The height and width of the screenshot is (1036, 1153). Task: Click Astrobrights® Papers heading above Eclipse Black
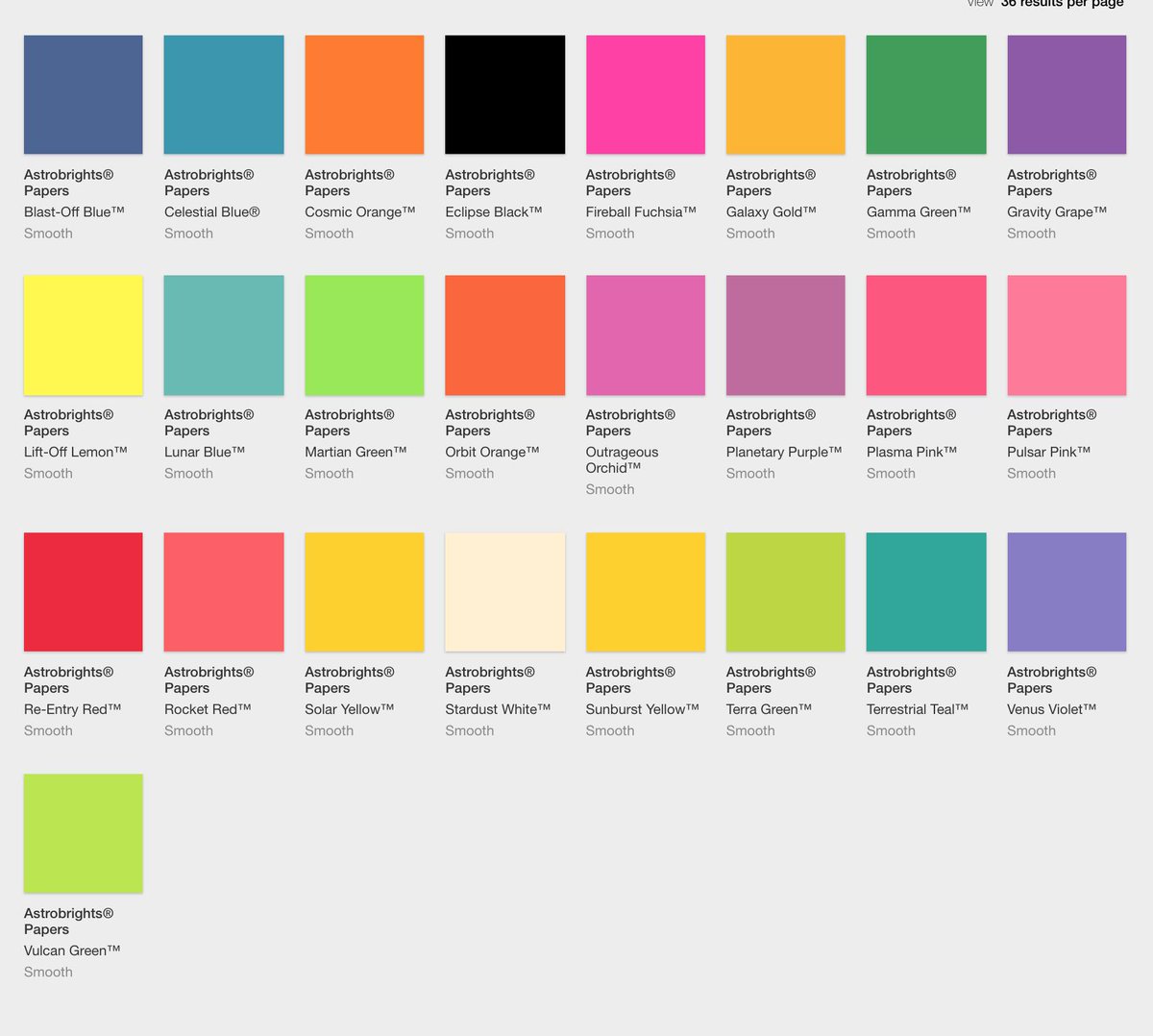(490, 183)
